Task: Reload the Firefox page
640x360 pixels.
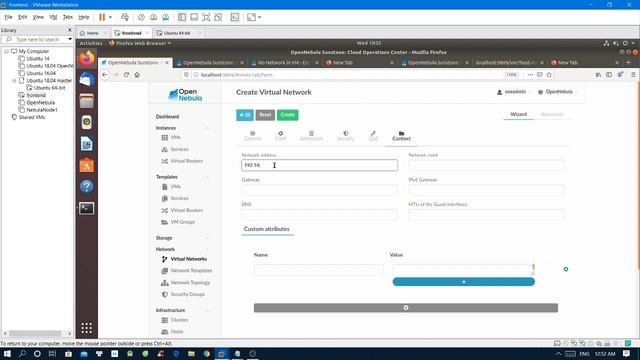Action: coord(127,75)
